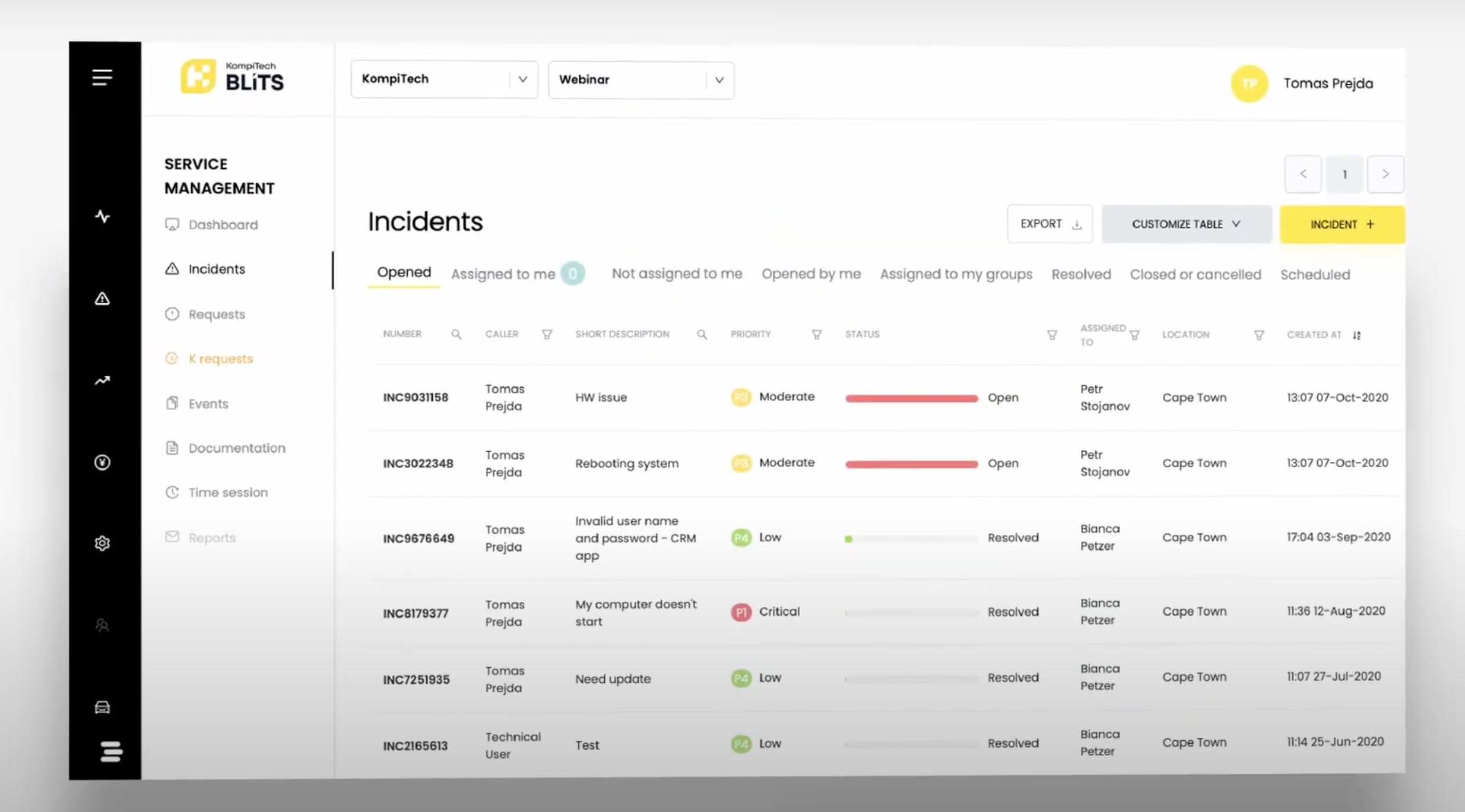Image resolution: width=1465 pixels, height=812 pixels.
Task: Filter by CALLER column funnel icon
Action: [x=547, y=335]
